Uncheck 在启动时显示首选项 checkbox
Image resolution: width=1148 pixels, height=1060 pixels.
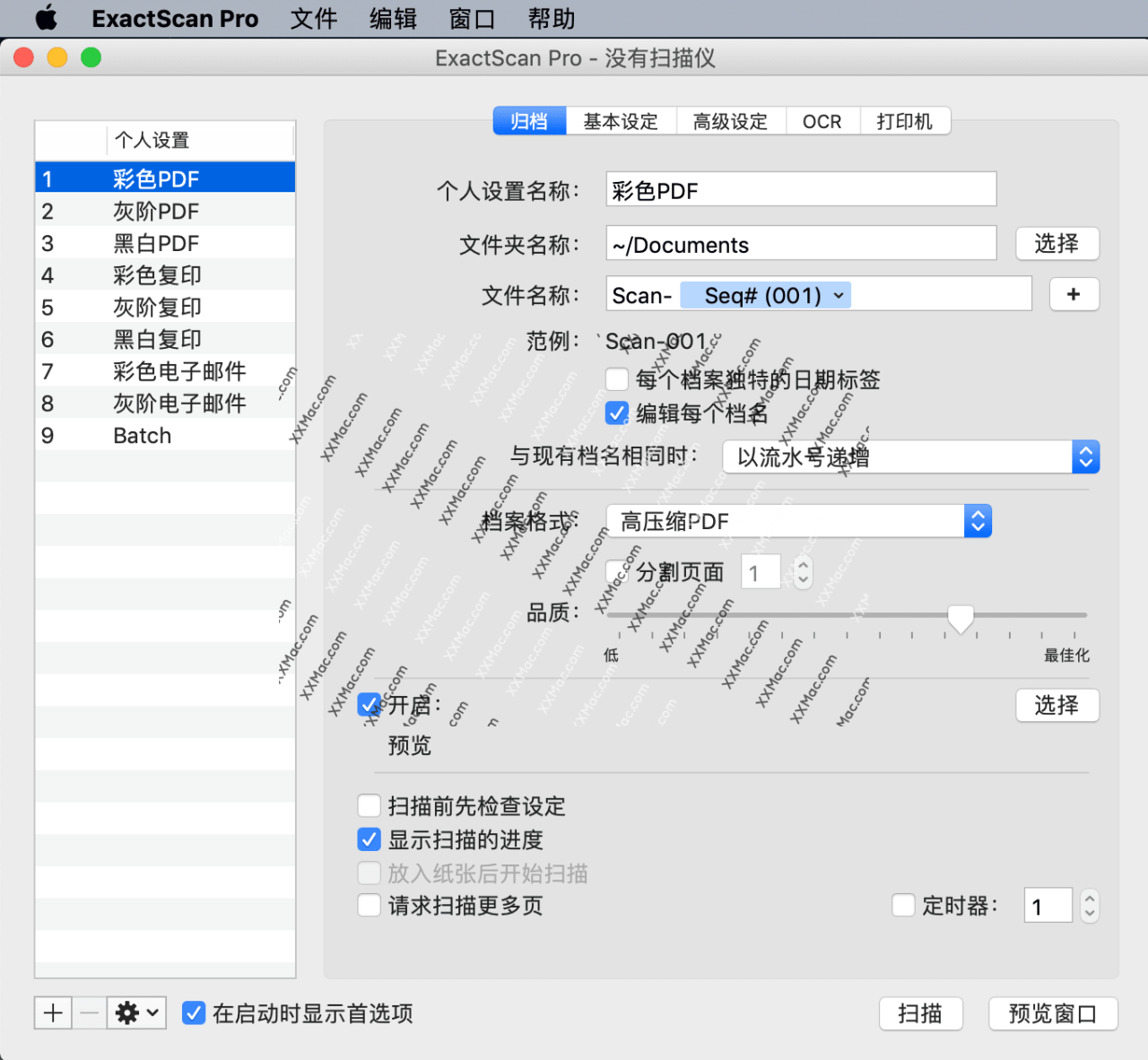(193, 1013)
